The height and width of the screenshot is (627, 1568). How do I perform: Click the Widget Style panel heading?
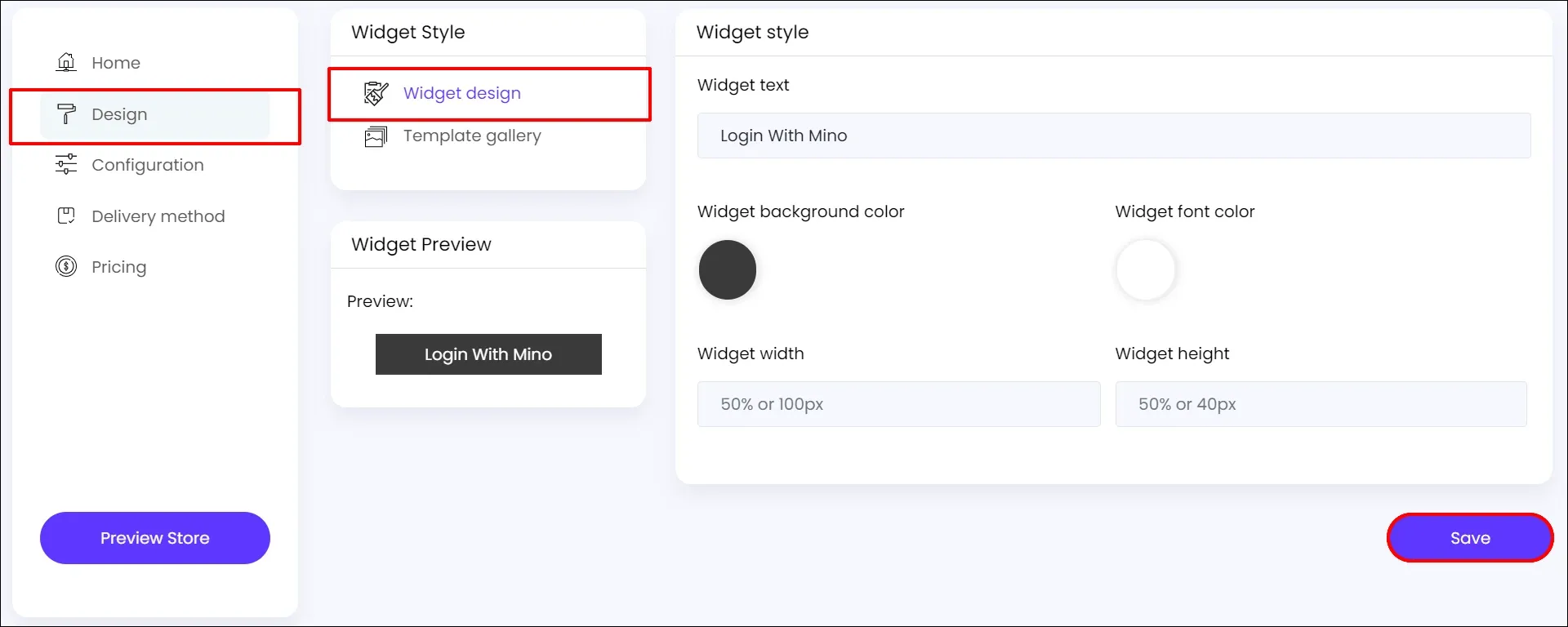click(x=408, y=32)
